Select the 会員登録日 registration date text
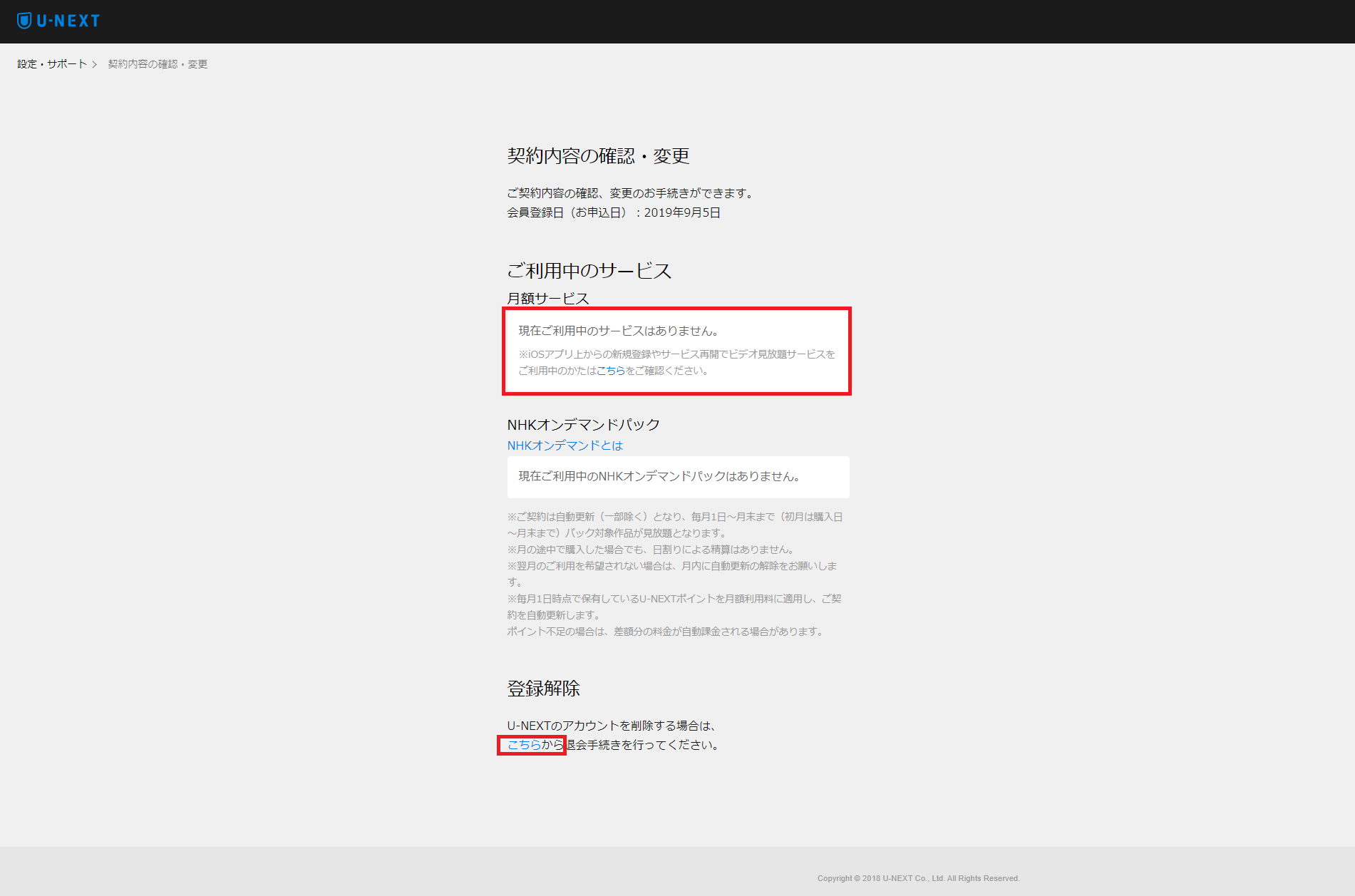 [613, 212]
